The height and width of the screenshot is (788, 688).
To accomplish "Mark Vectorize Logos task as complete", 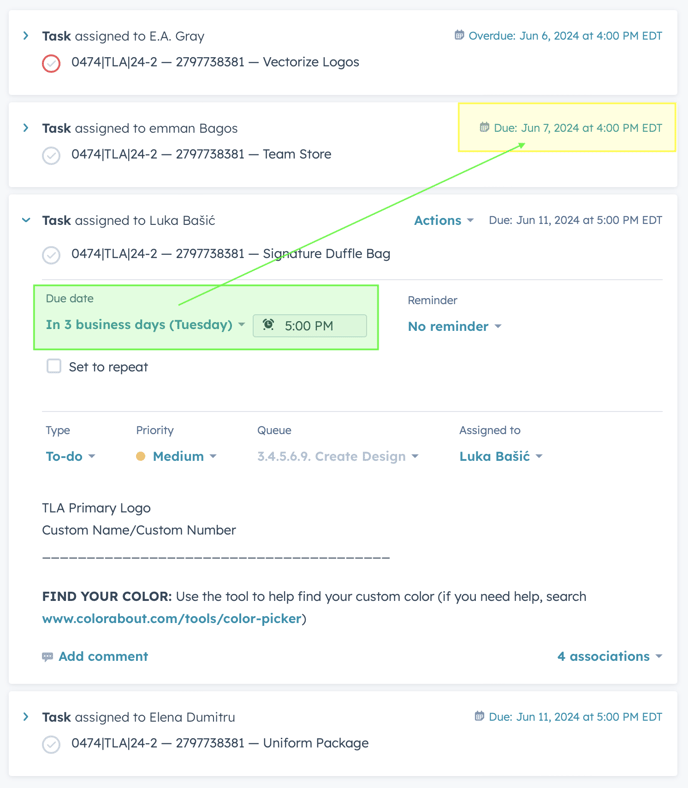I will (x=51, y=63).
